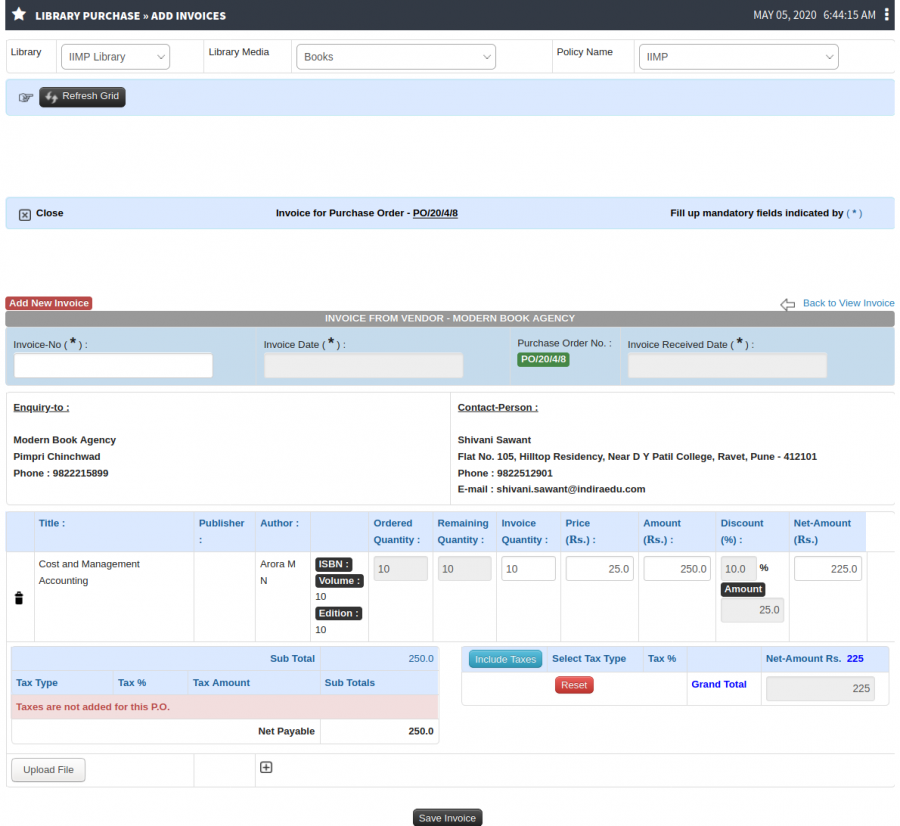
Task: Click the Title column header
Action: click(52, 523)
